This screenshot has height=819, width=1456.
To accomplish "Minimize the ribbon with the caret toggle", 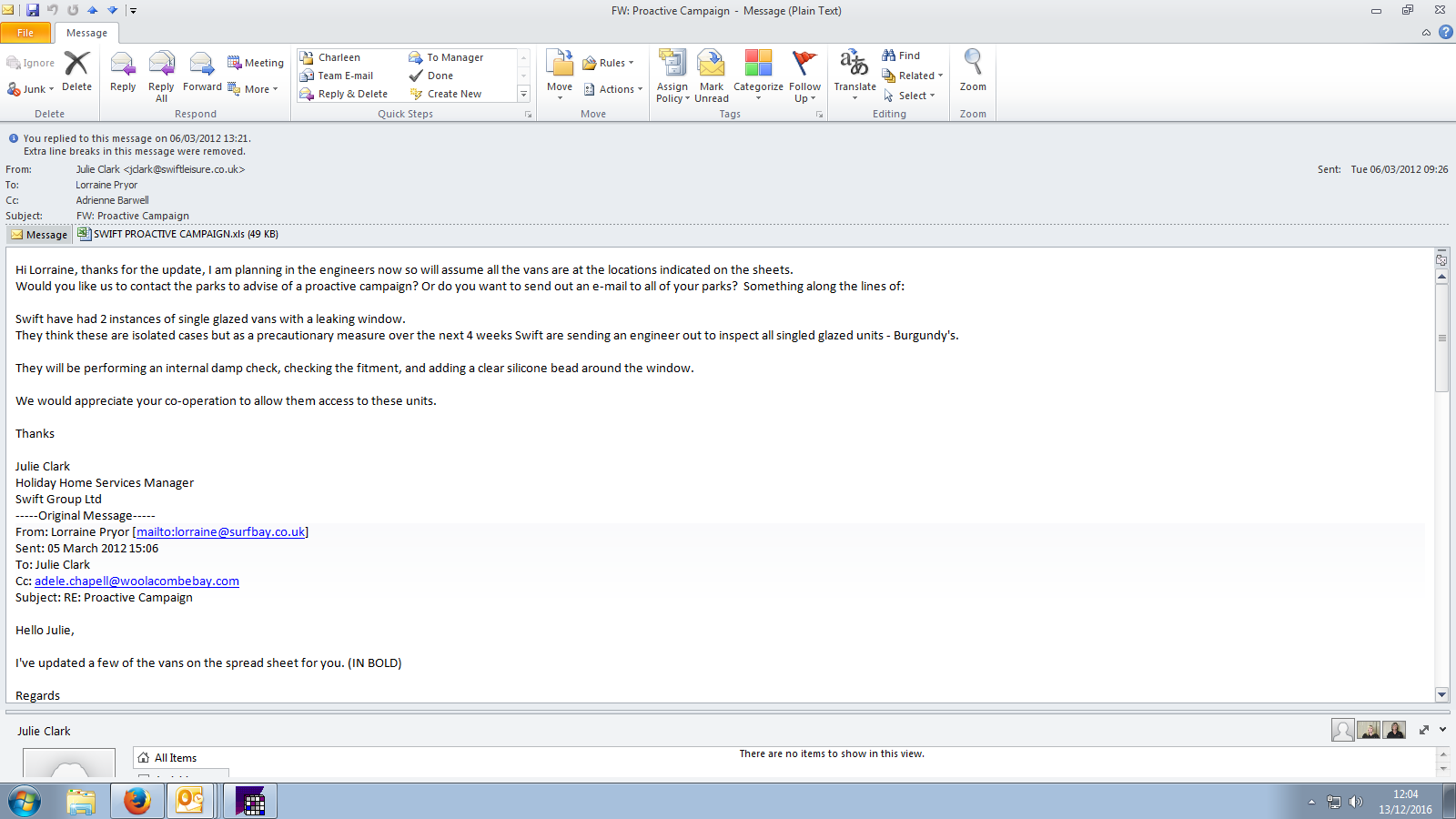I will tap(1426, 33).
